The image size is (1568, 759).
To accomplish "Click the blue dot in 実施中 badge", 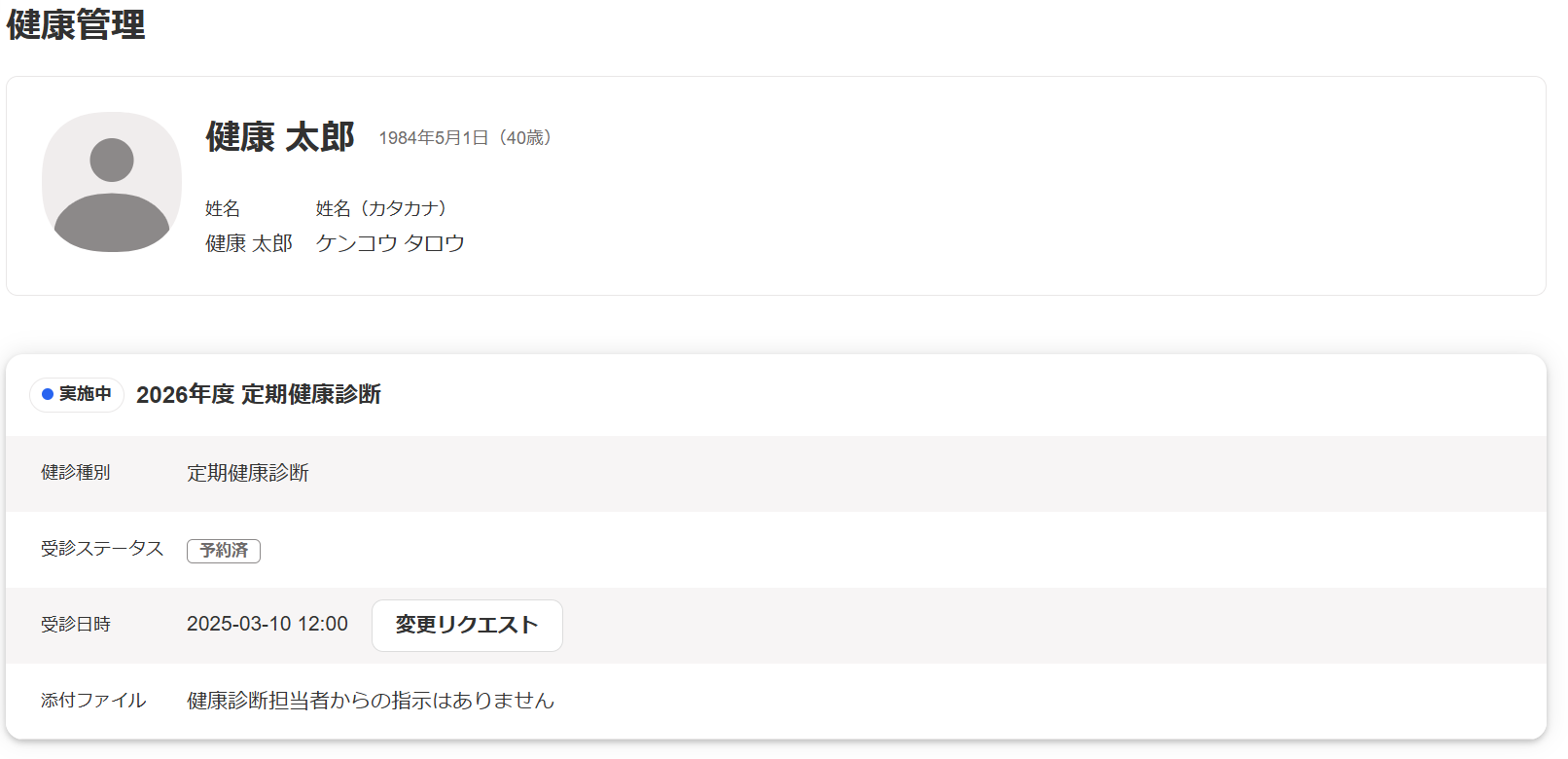I will point(48,394).
